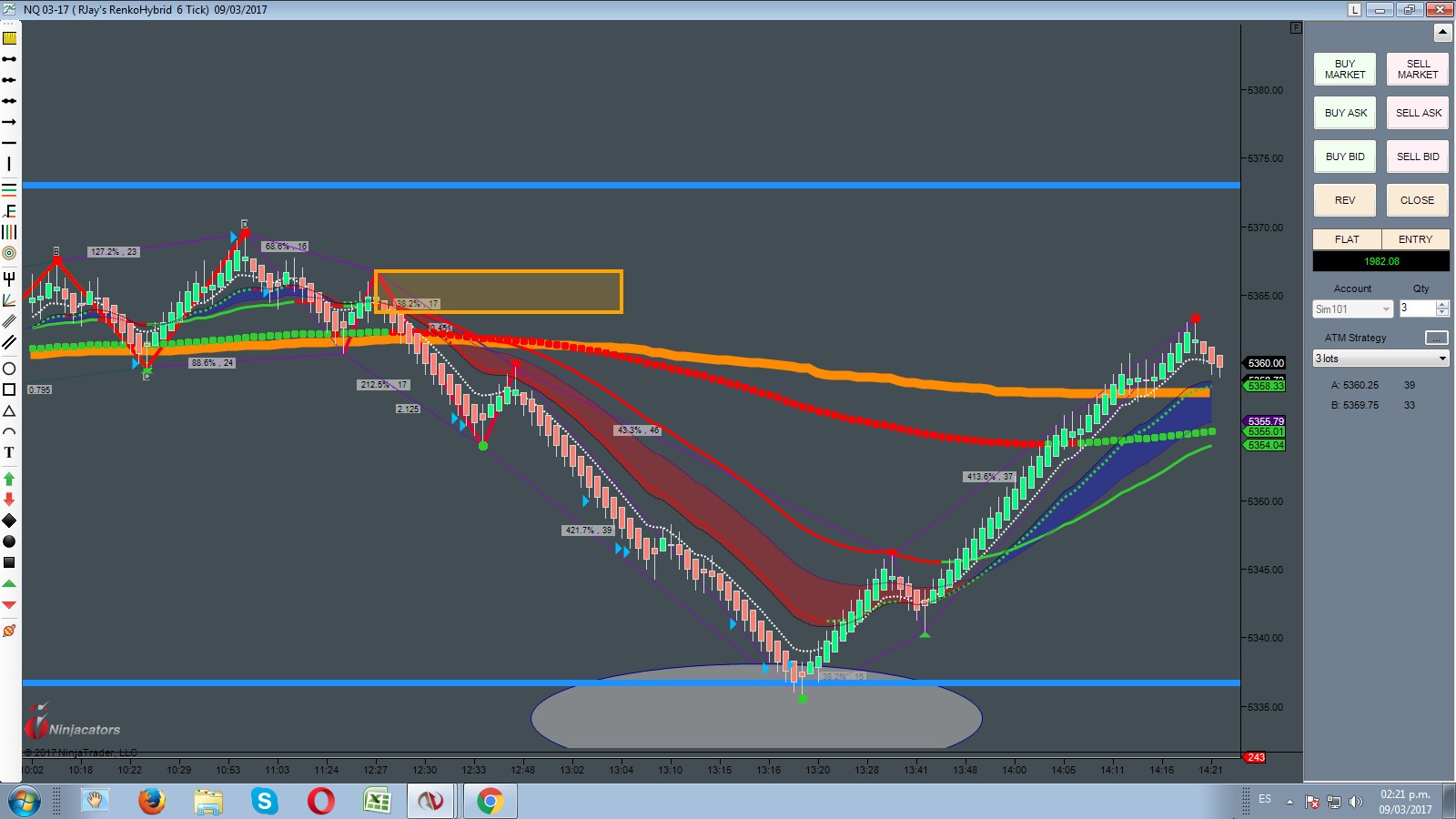Select the Rectangle drawing tool
The width and height of the screenshot is (1456, 819).
coord(9,389)
